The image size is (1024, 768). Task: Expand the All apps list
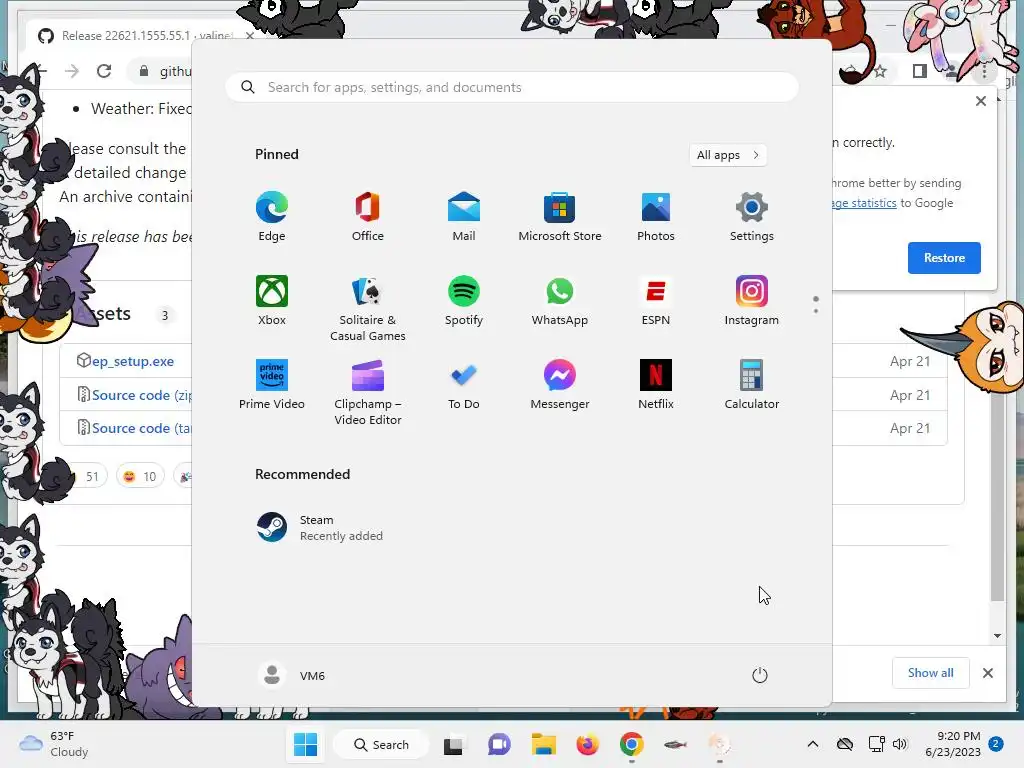click(728, 155)
